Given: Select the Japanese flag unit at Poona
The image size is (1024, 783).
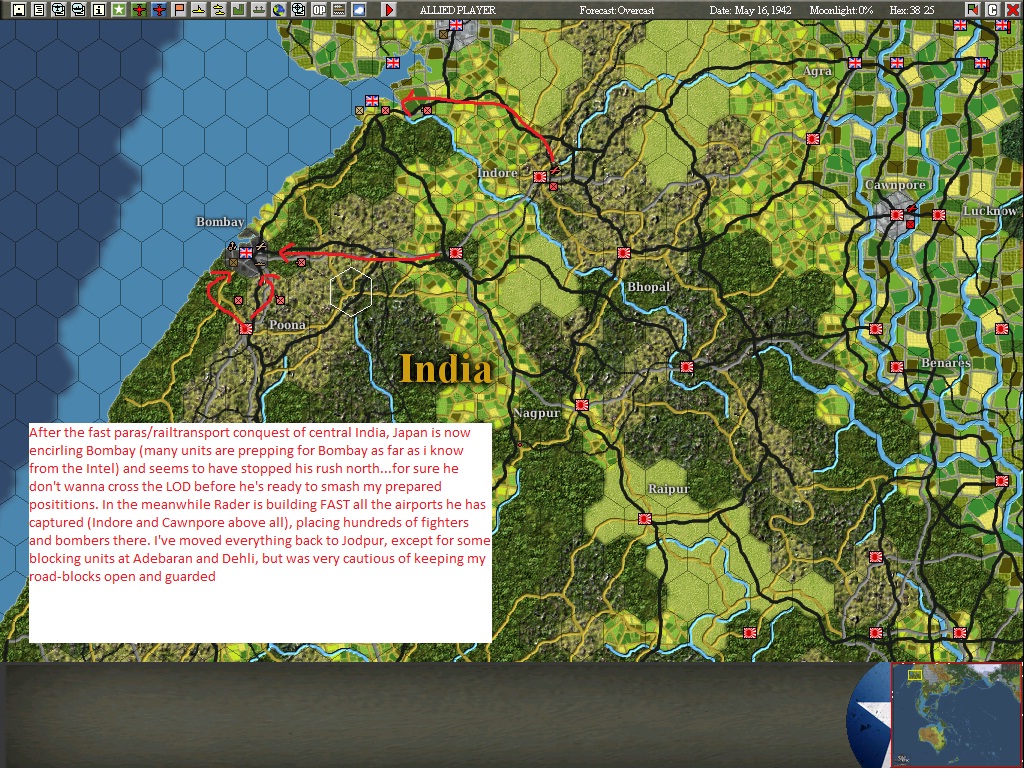Looking at the screenshot, I should 246,328.
